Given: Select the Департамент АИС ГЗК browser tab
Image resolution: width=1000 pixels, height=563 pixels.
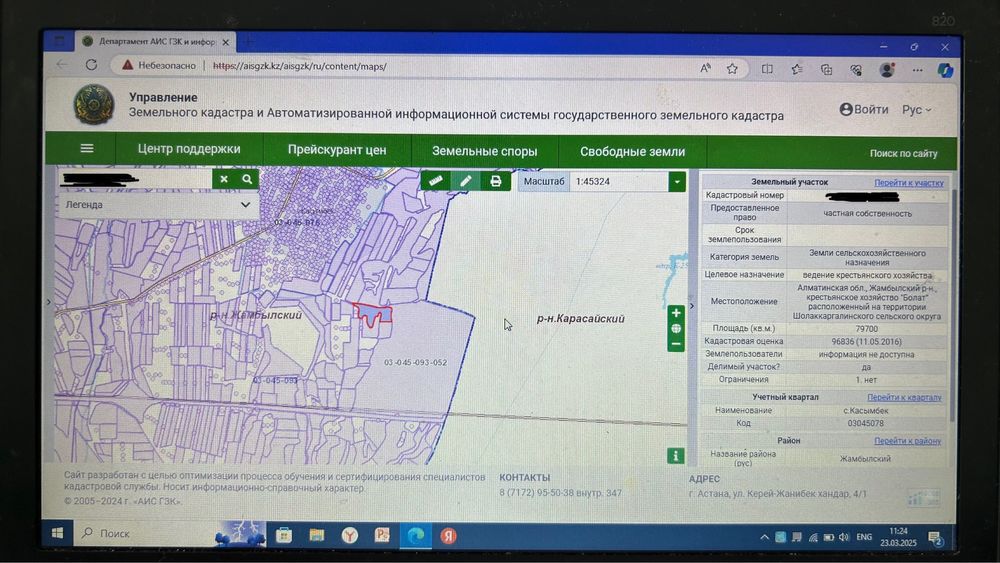Looking at the screenshot, I should (x=155, y=41).
